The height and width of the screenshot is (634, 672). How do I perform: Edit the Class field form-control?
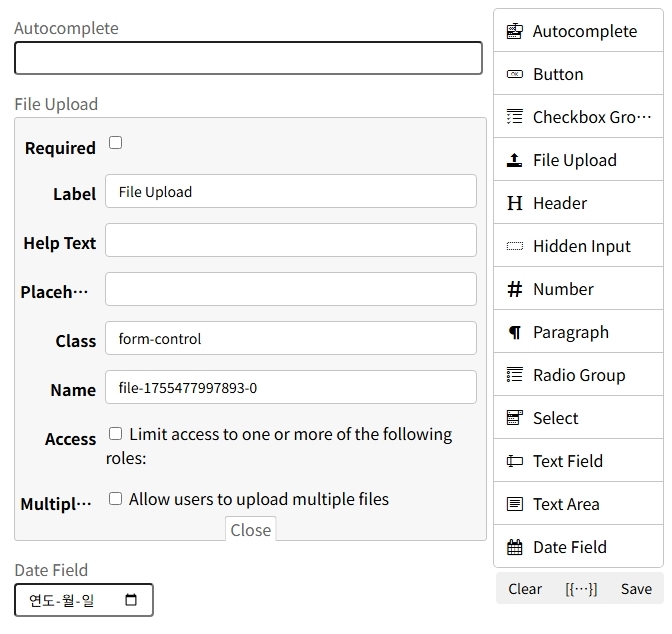coord(291,338)
